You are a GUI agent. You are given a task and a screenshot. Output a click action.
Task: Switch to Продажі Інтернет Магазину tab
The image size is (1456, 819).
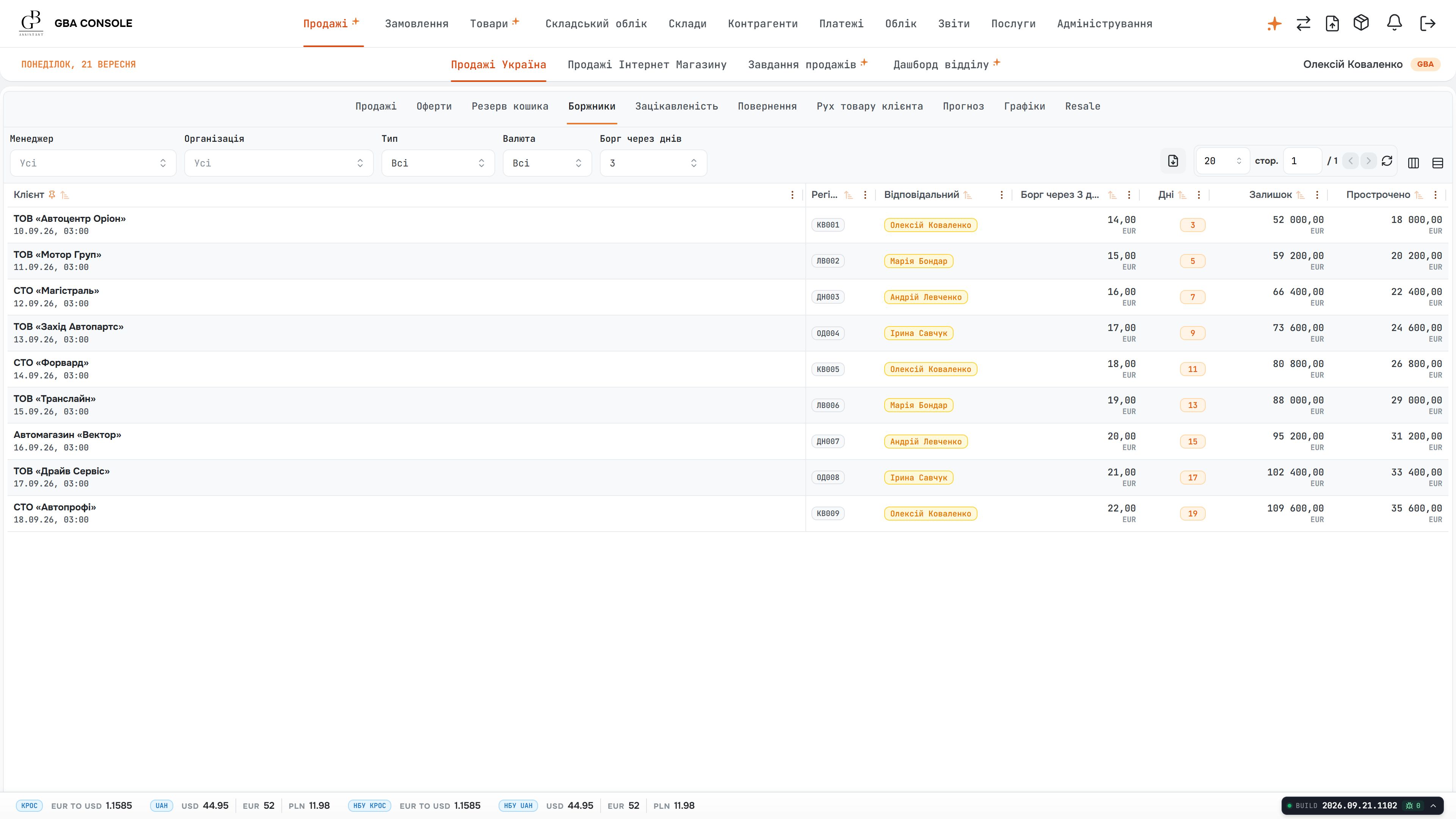point(647,64)
